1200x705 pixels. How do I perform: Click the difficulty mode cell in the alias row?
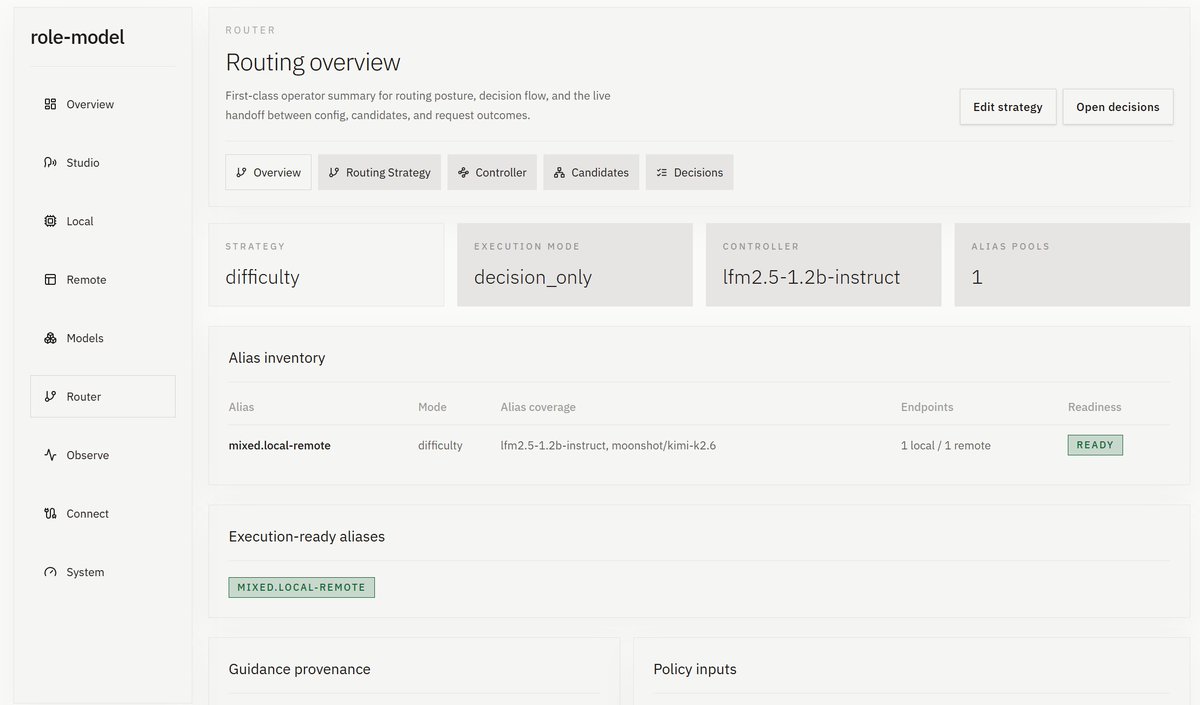pyautogui.click(x=440, y=445)
